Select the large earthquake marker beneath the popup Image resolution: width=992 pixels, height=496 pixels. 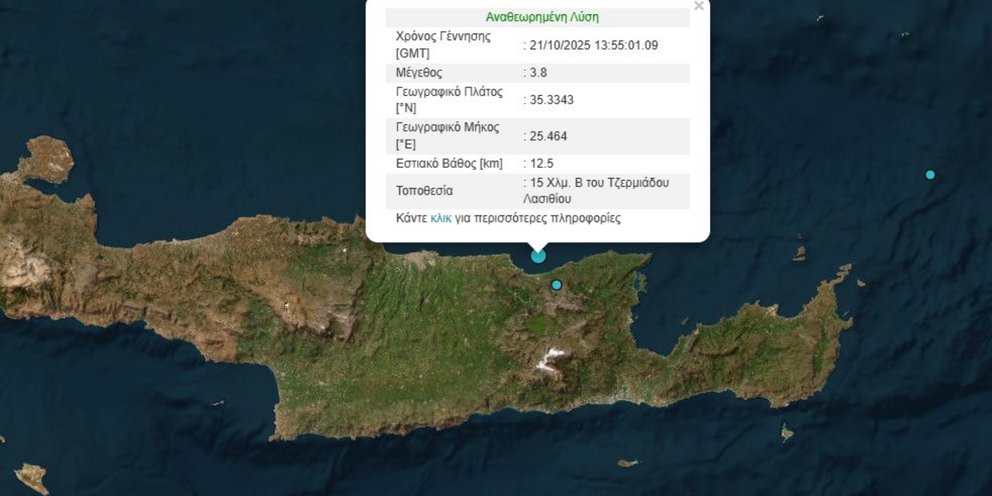click(x=538, y=255)
